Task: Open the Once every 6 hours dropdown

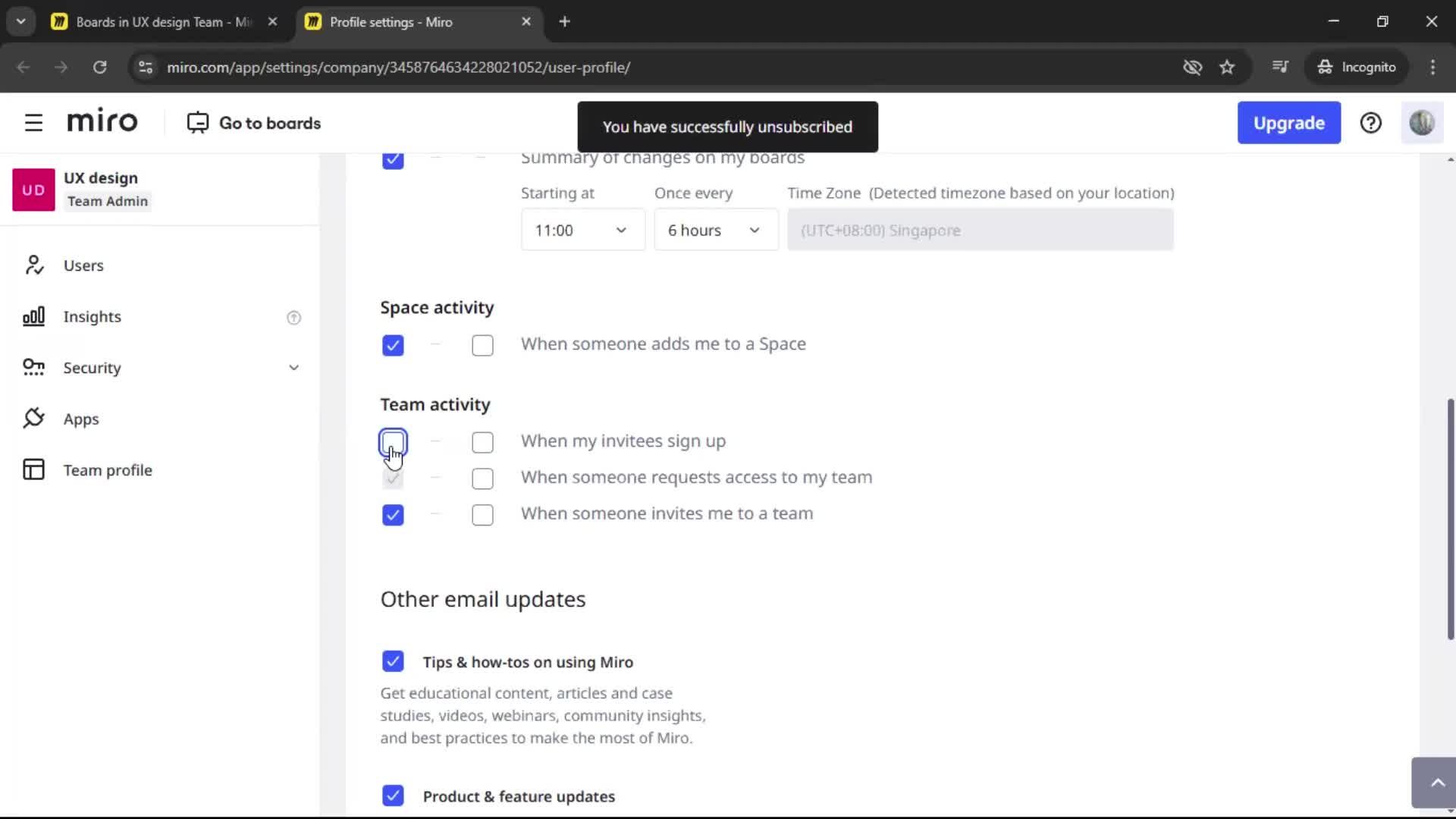Action: point(716,230)
